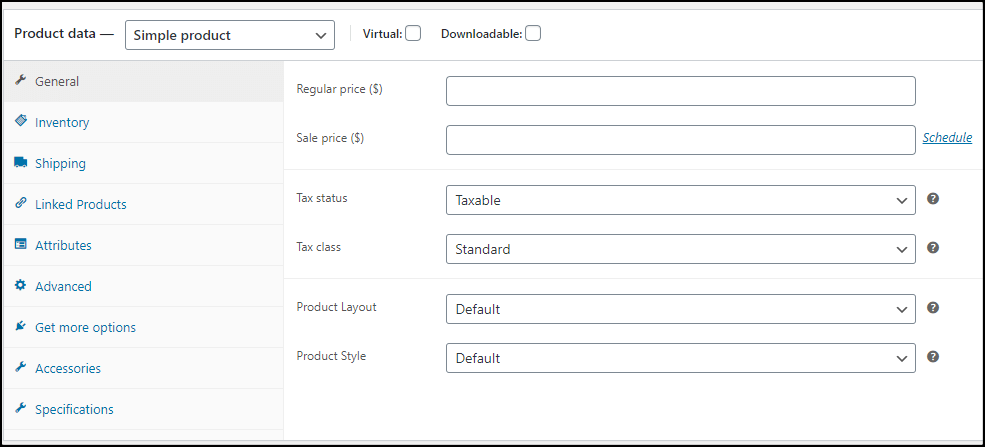Viewport: 985px width, 447px height.
Task: Enable the Virtual checkbox
Action: coord(413,33)
